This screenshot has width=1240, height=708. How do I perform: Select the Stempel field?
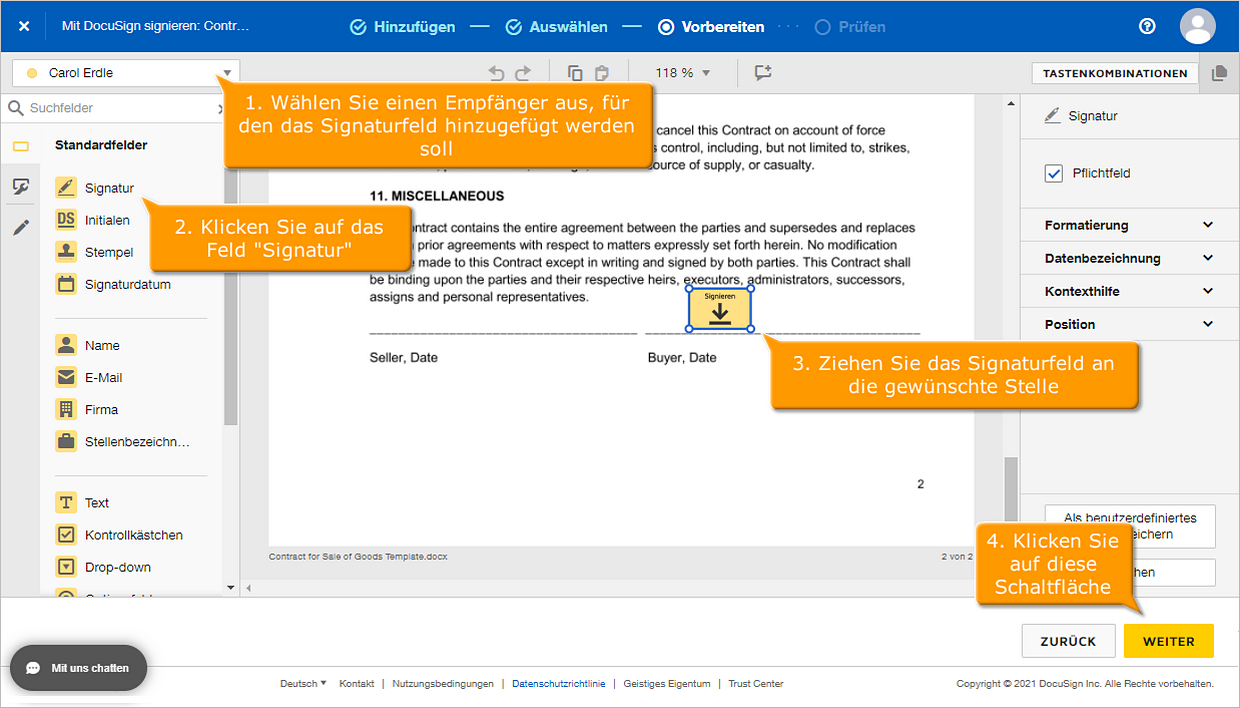(95, 252)
